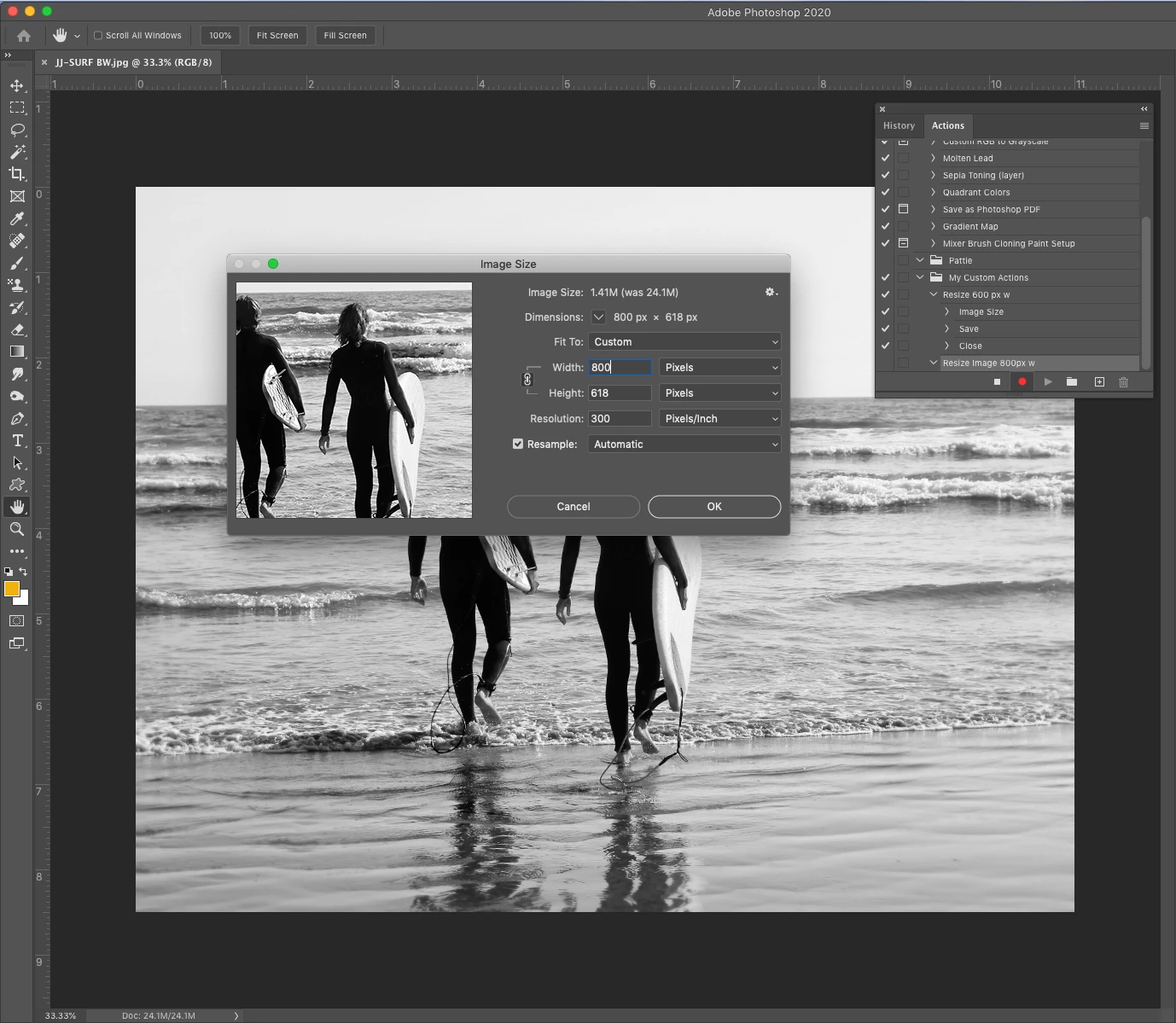Expand the Molten Lead action
Screen dimensions: 1176x1023
pyautogui.click(x=933, y=158)
